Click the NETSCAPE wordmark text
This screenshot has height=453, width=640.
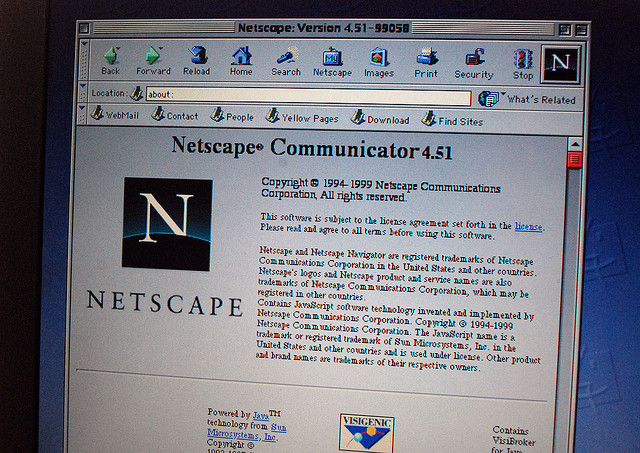click(165, 303)
